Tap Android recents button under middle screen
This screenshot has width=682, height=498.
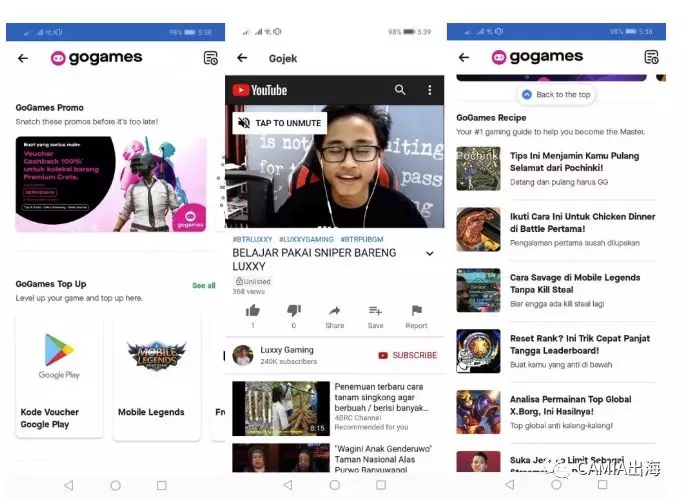click(381, 485)
